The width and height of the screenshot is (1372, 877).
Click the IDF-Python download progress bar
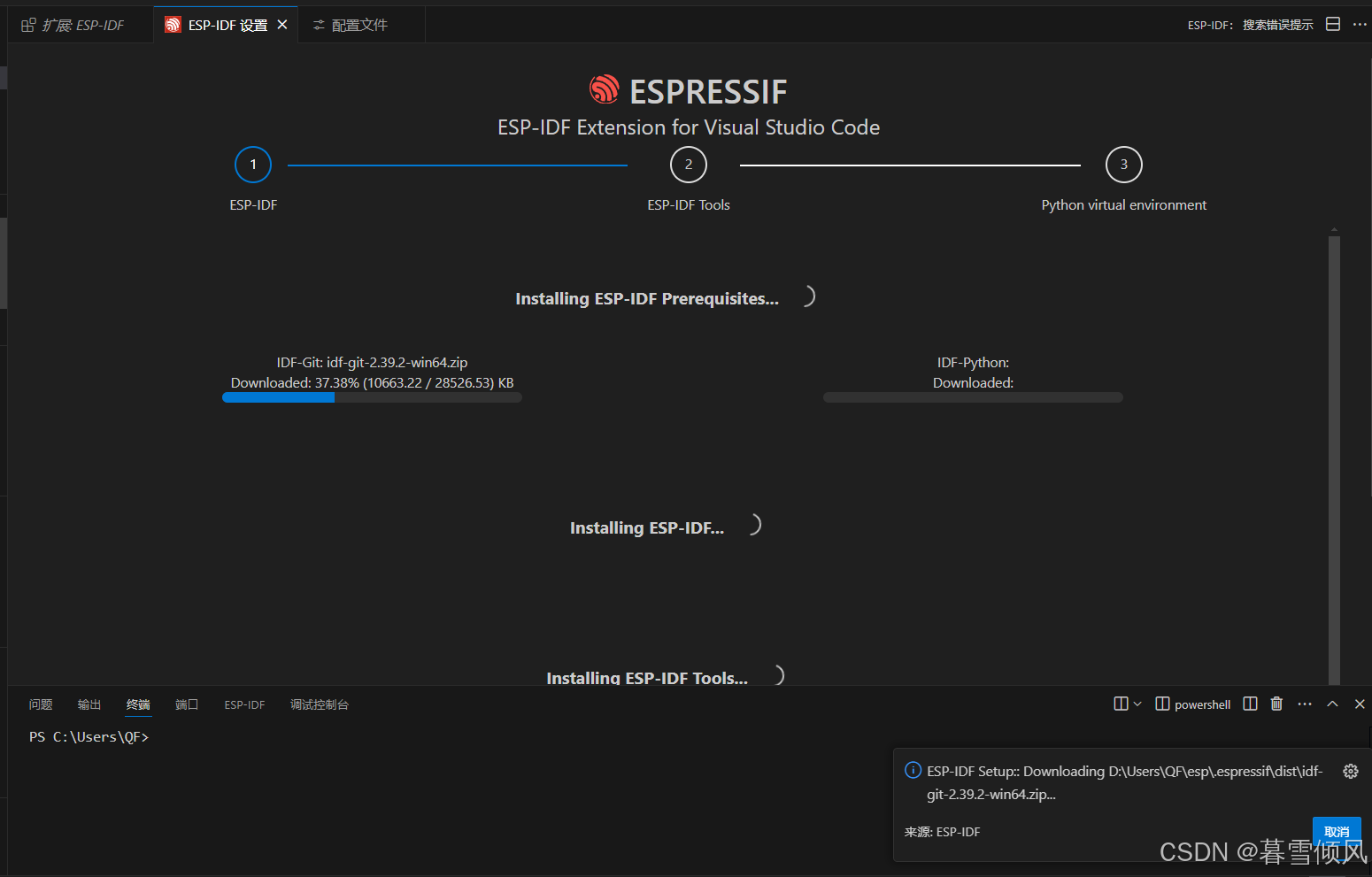[973, 397]
